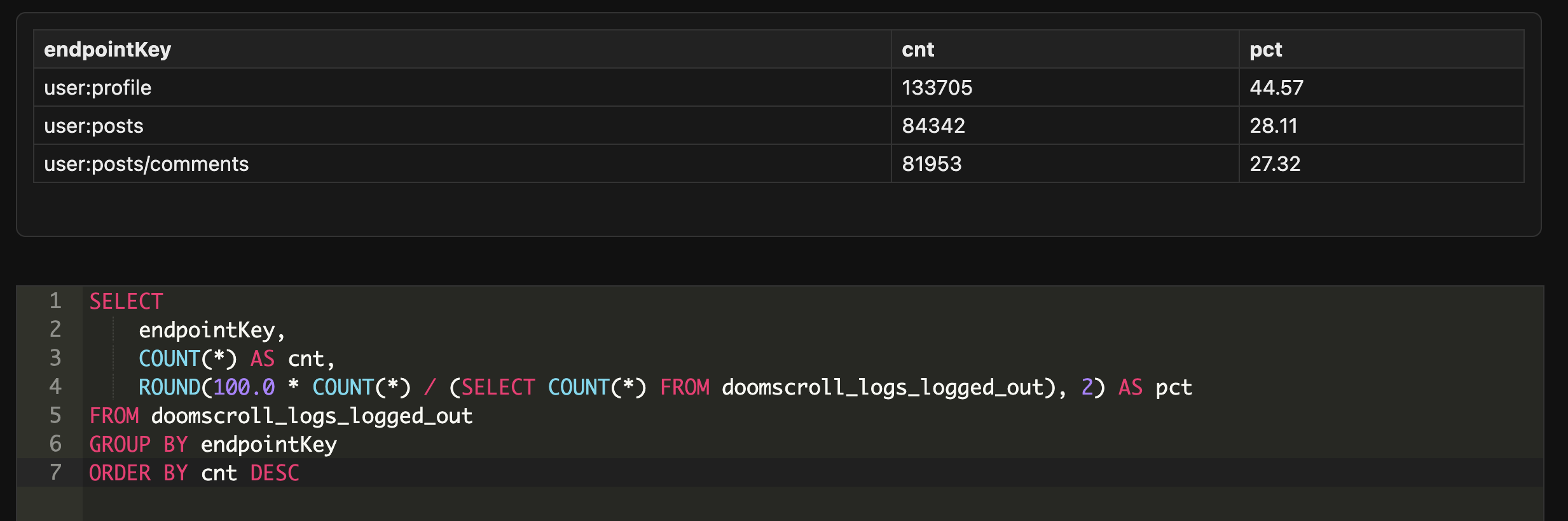Screen dimensions: 1568x521
Task: Click the cnt column header
Action: (x=1065, y=49)
